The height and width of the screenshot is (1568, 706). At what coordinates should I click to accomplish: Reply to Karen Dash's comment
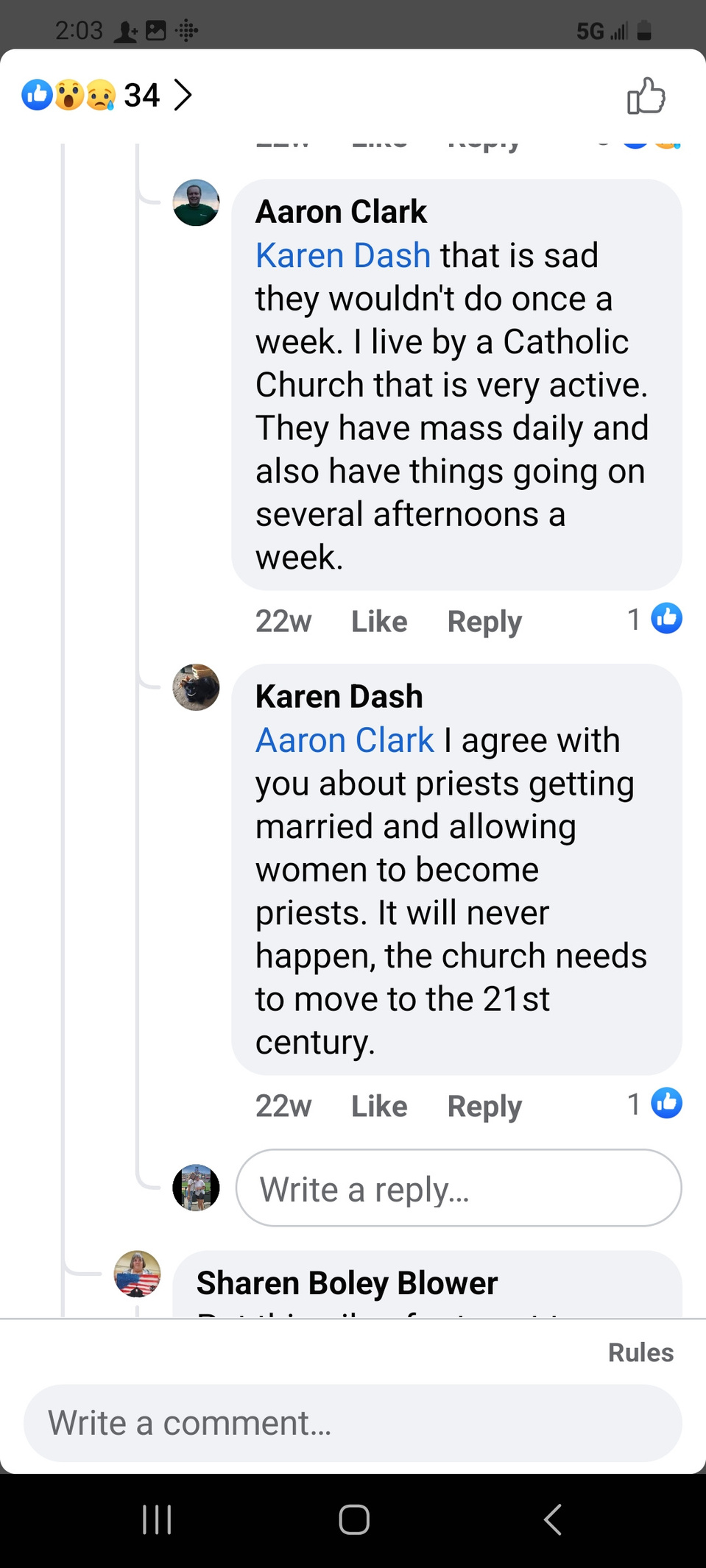(484, 1107)
